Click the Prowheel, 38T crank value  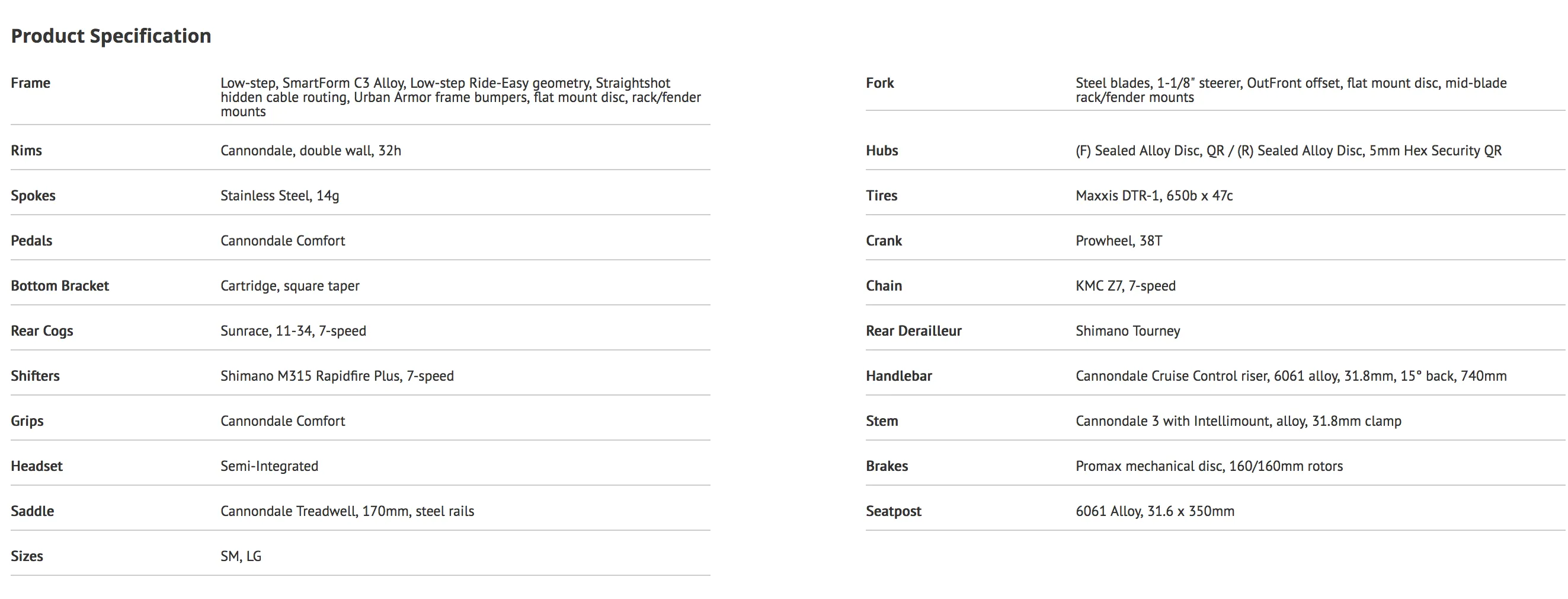pyautogui.click(x=1118, y=241)
